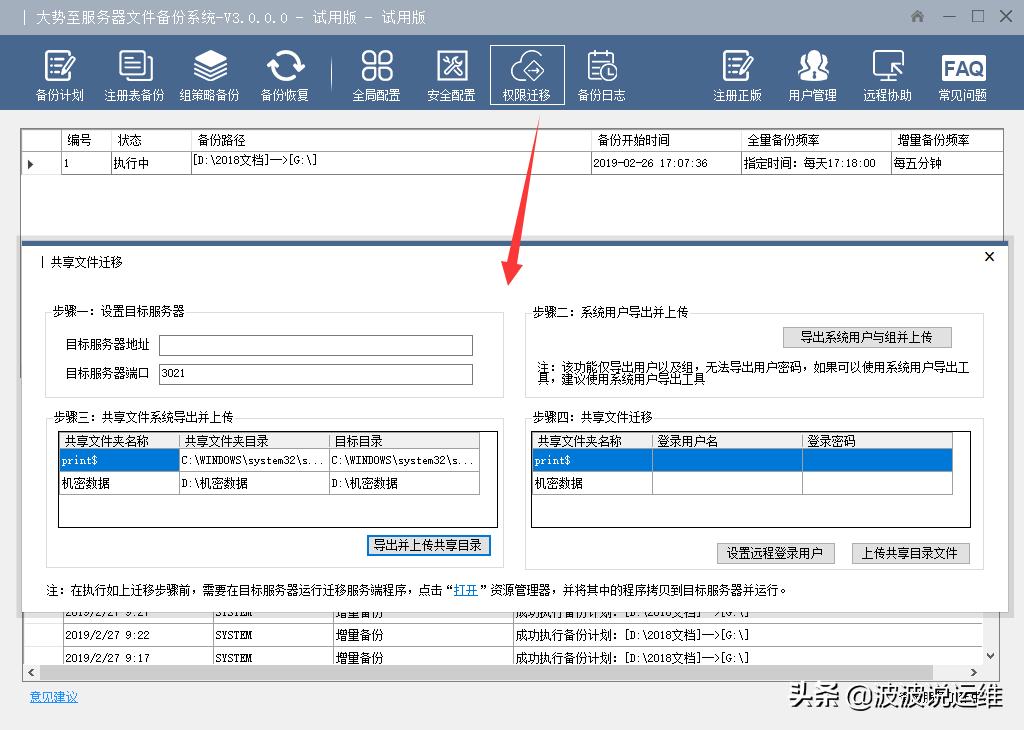Image resolution: width=1024 pixels, height=730 pixels.
Task: Open the FAQ 常见问题 panel
Action: (x=962, y=73)
